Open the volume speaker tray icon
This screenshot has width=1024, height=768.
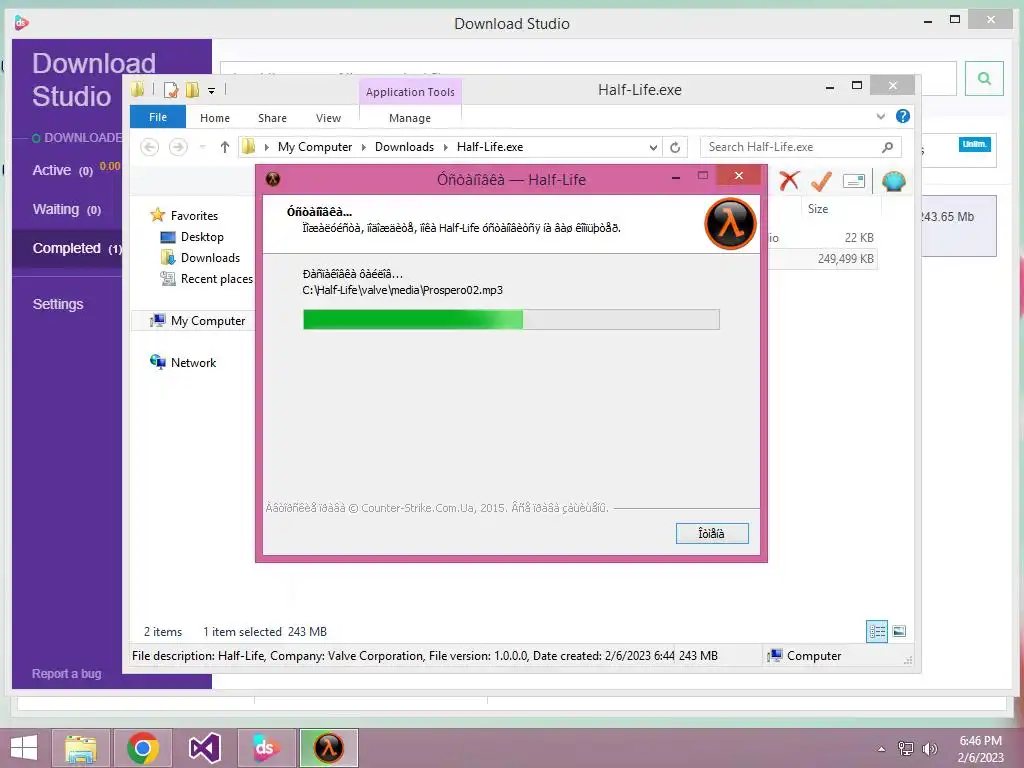[929, 749]
